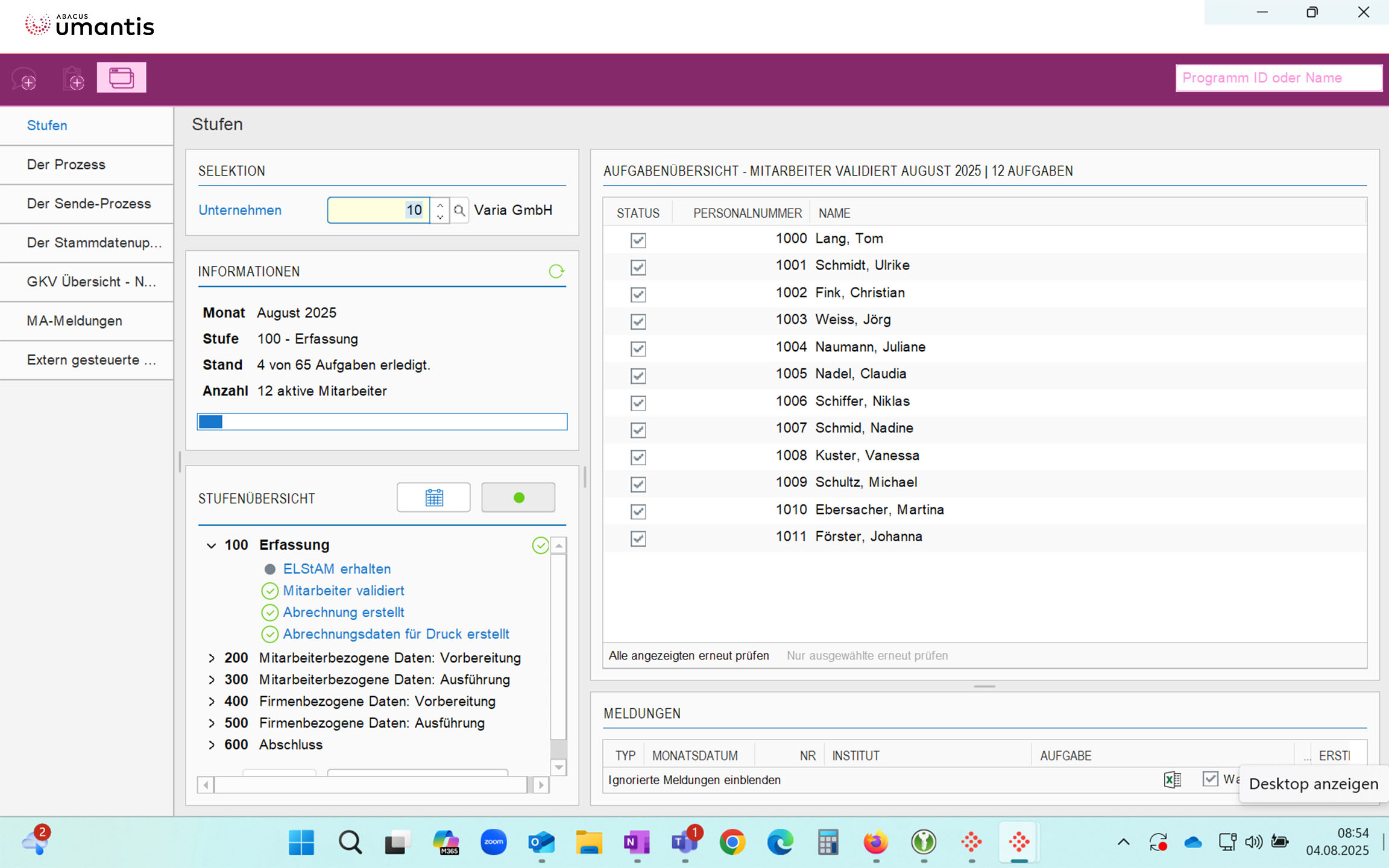
Task: Expand stage 200 Mitarbeiterbezogene Daten: Vorbereitung
Action: click(211, 658)
